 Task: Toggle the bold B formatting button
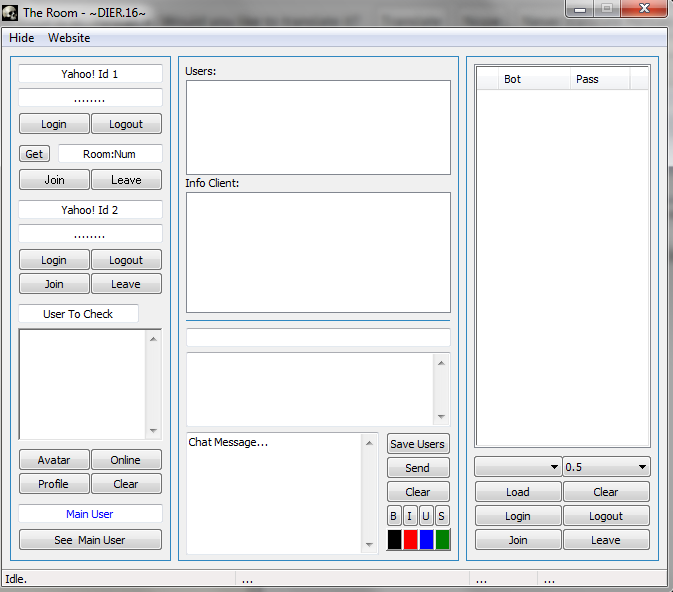click(394, 516)
